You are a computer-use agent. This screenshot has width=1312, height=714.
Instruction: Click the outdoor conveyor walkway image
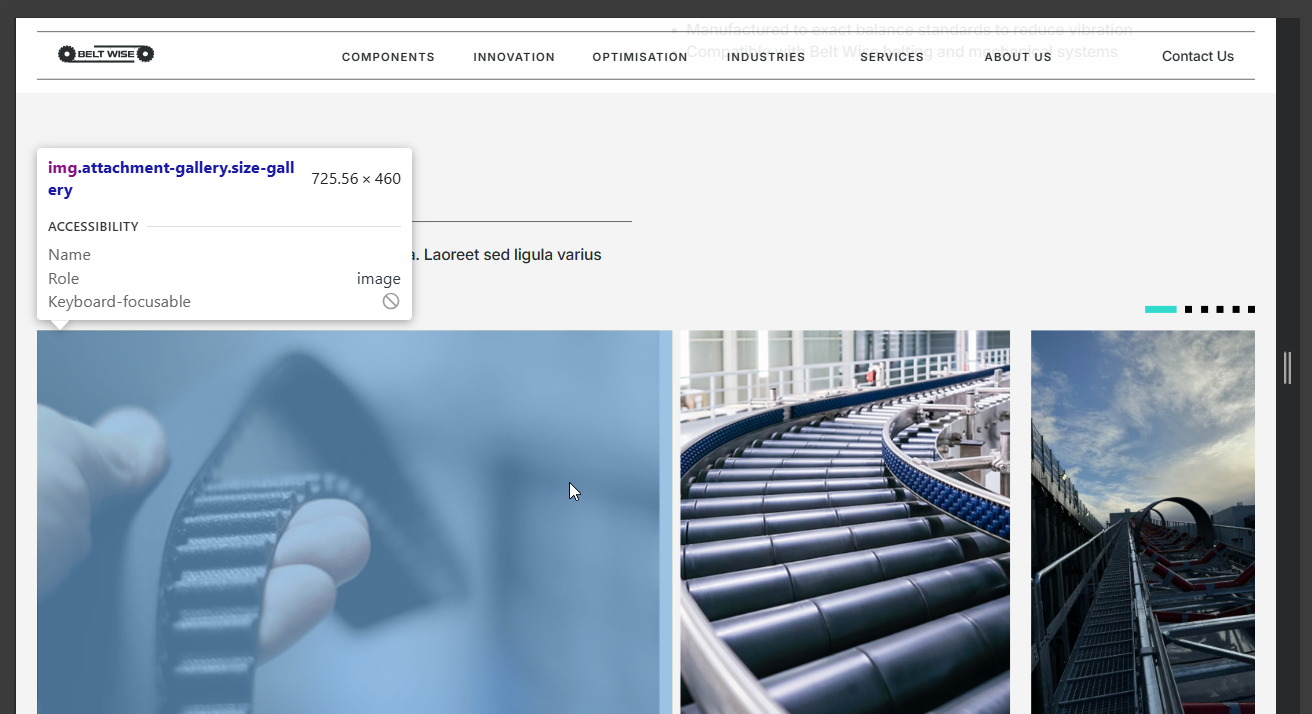(x=1143, y=522)
